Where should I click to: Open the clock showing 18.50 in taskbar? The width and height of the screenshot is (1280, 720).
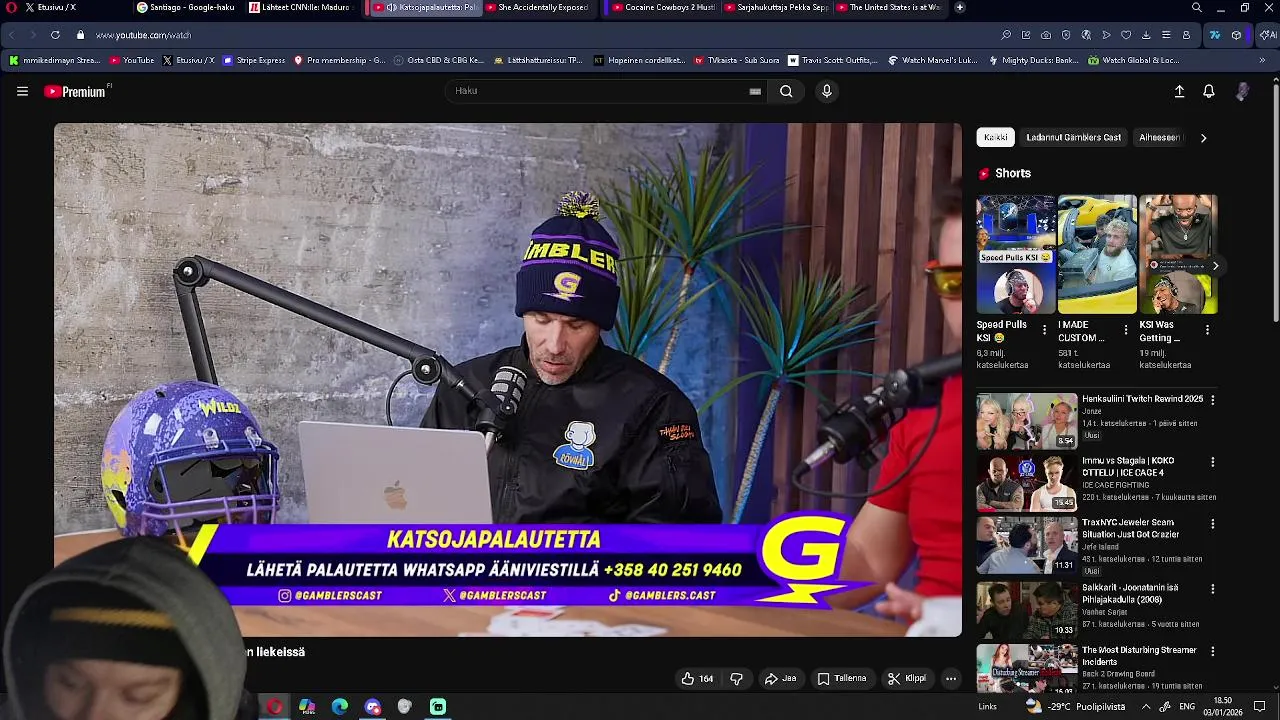tap(1222, 707)
